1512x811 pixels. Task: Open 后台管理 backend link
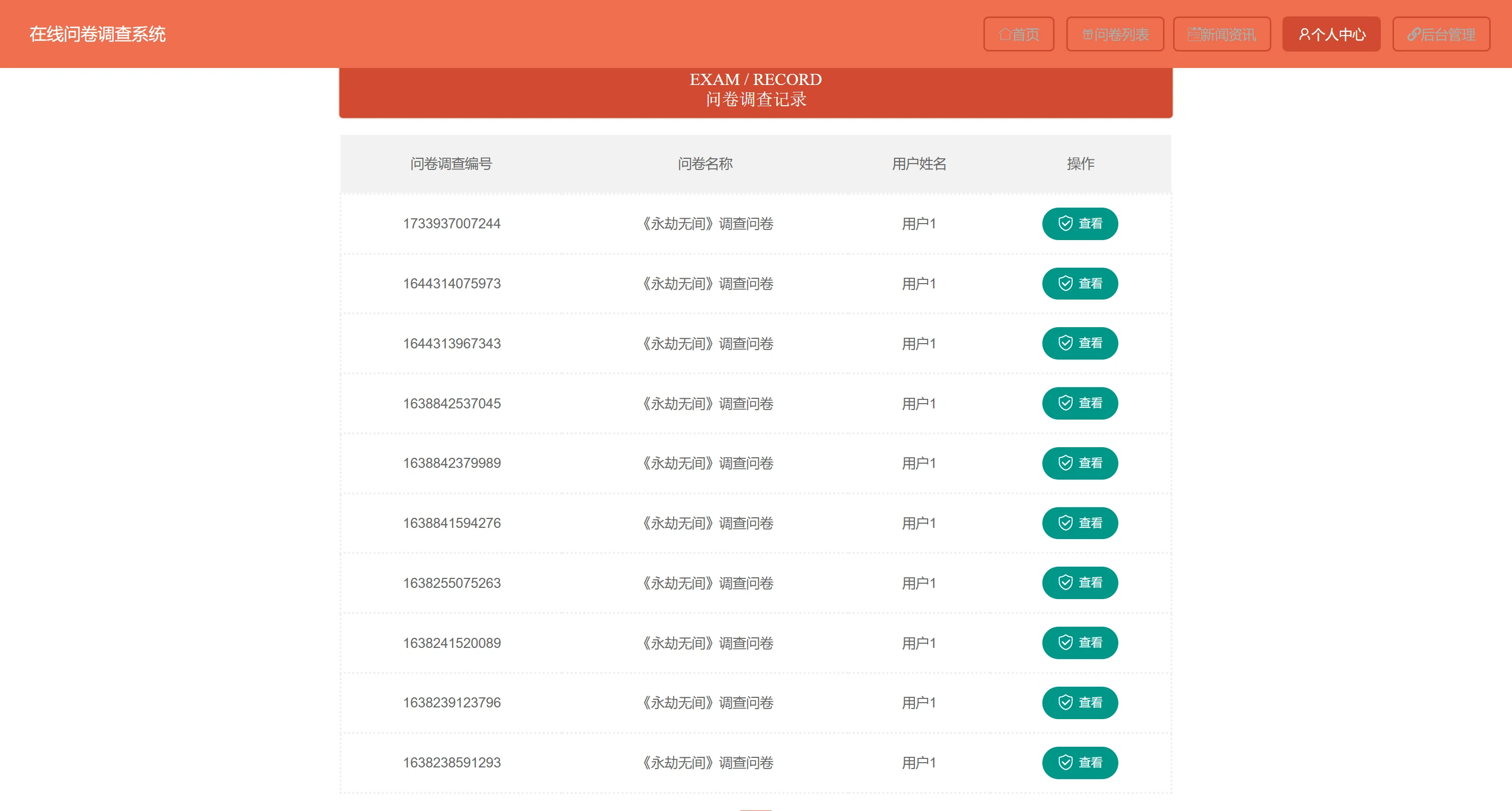pos(1441,35)
